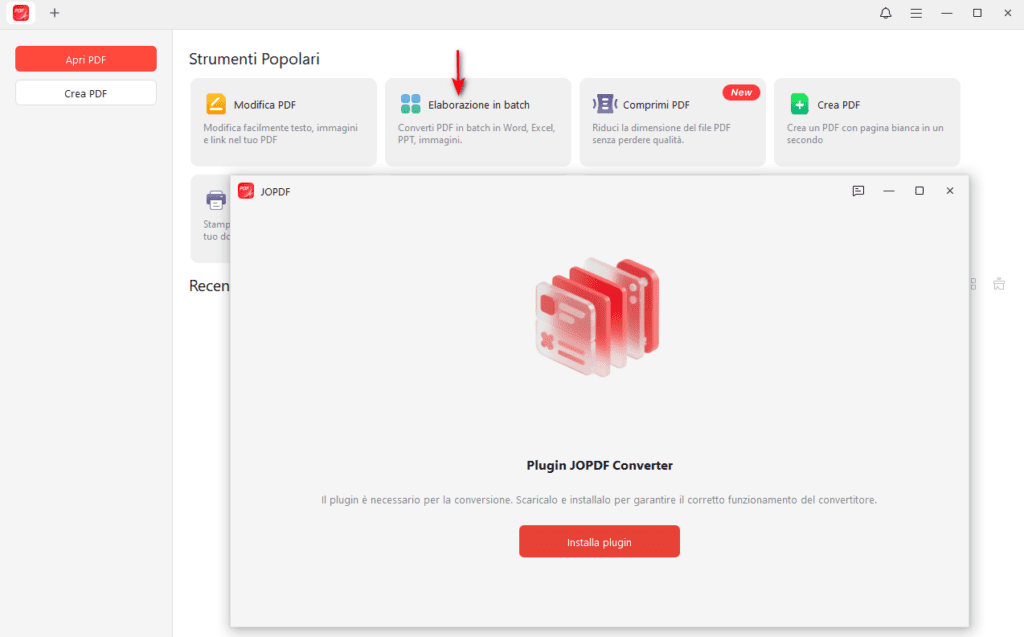Open a new tab with the plus icon
Screen dimensions: 1024x637
tap(55, 13)
